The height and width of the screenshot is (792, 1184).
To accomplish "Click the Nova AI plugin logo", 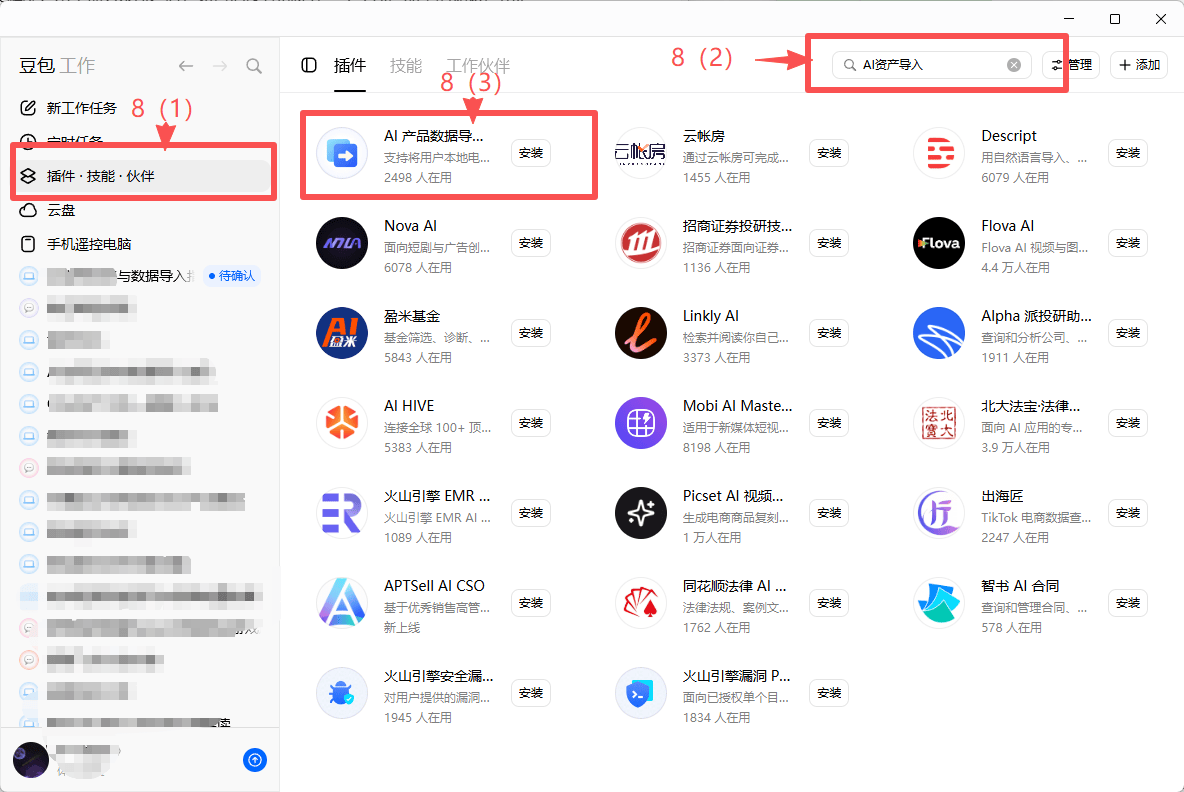I will tap(342, 243).
